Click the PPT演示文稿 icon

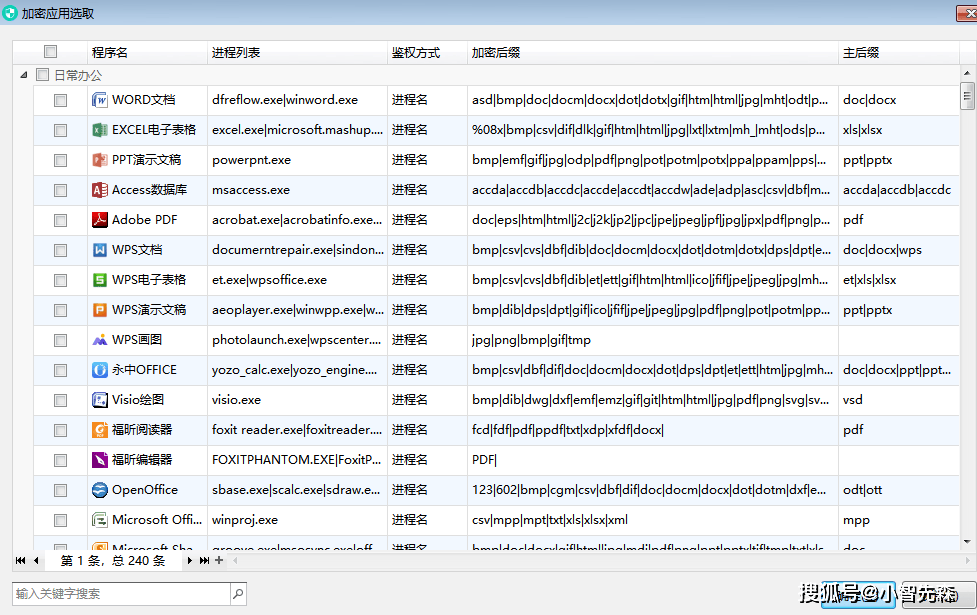[x=99, y=160]
